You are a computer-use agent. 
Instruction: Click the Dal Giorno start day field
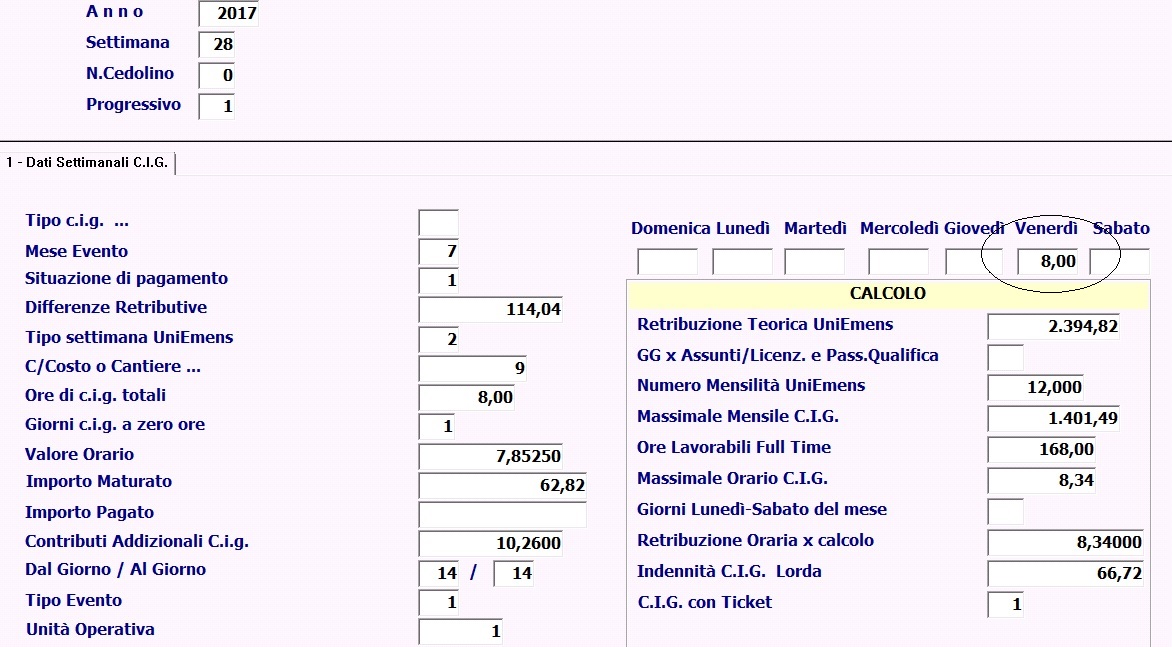pyautogui.click(x=440, y=574)
